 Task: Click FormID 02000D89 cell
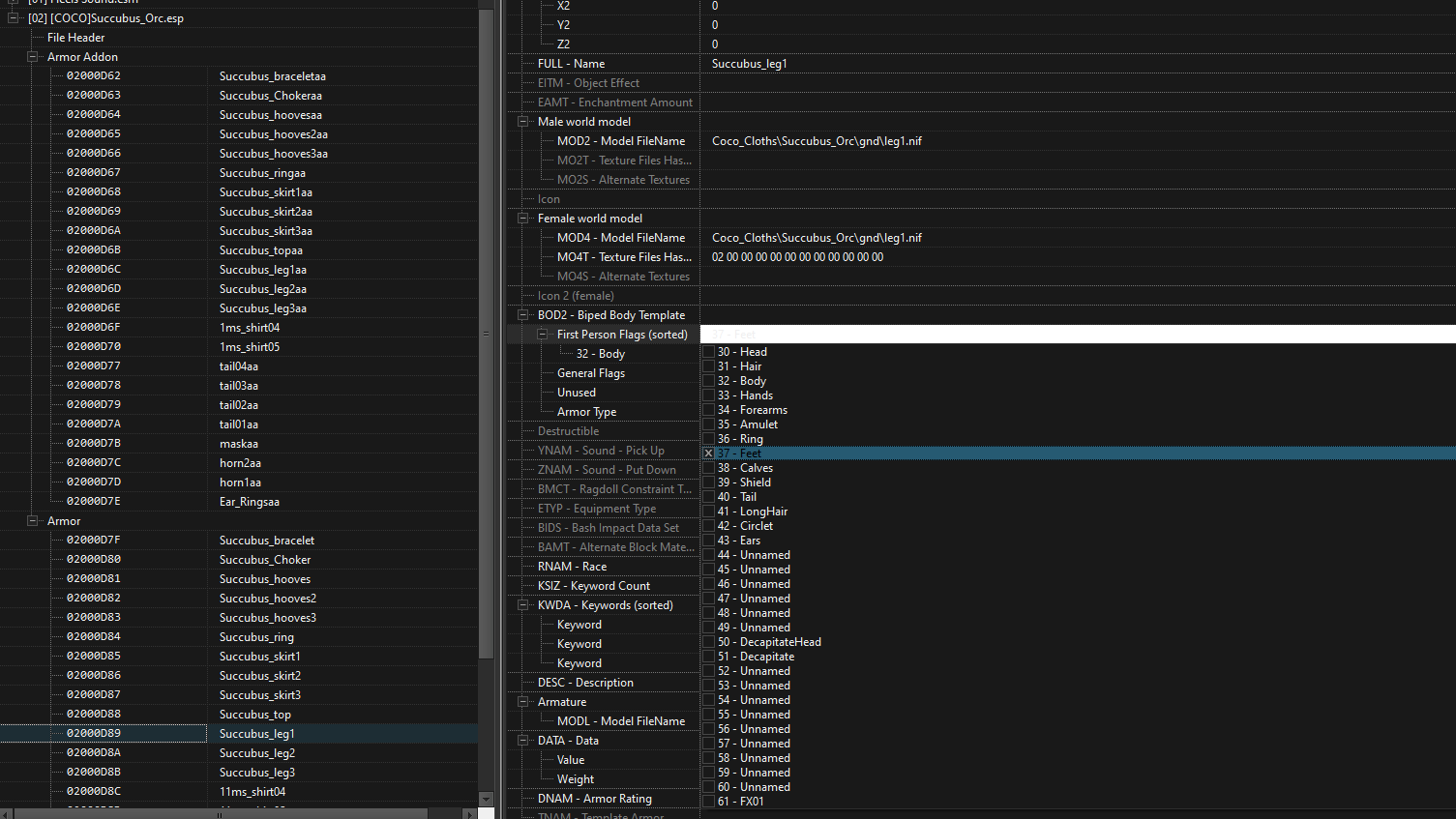(x=94, y=734)
